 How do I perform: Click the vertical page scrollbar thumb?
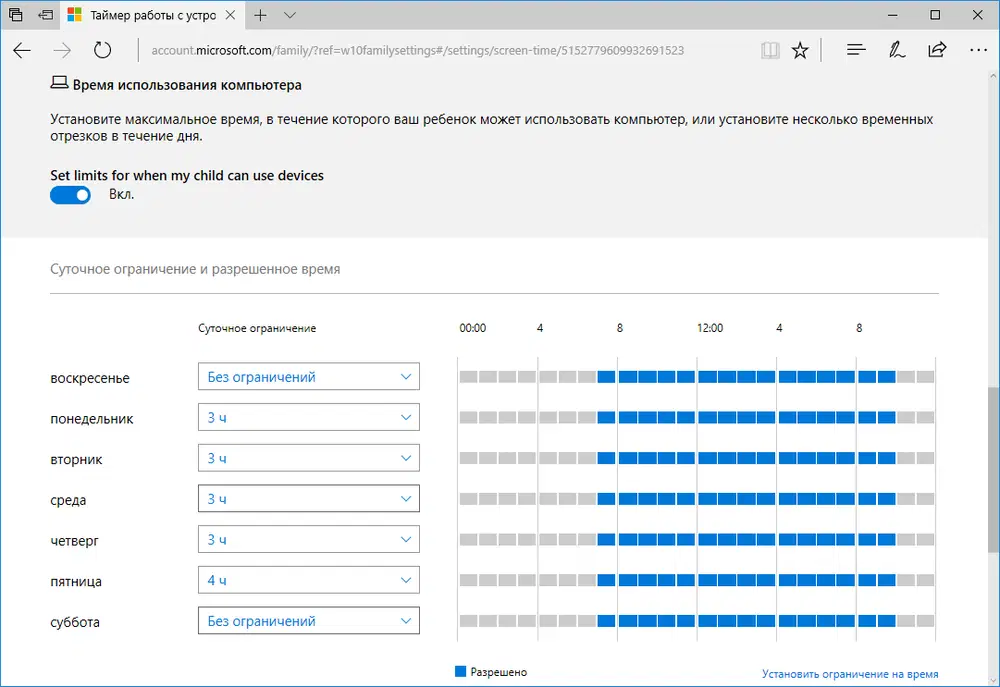point(993,470)
